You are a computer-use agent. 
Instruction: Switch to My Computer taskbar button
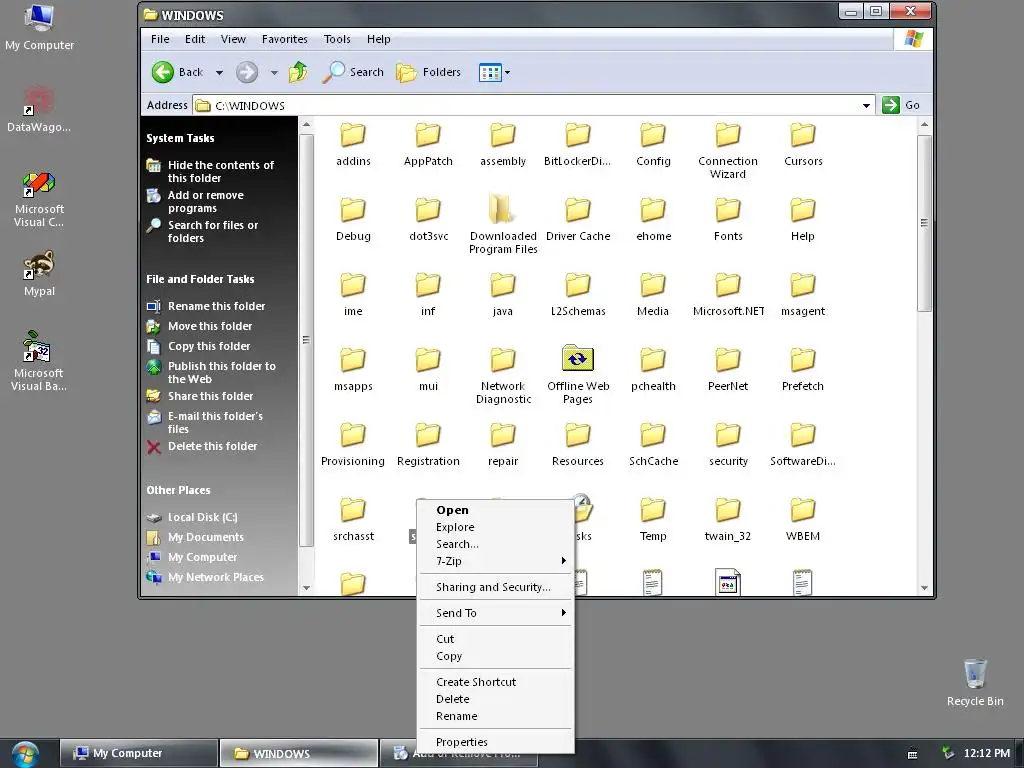coord(138,753)
